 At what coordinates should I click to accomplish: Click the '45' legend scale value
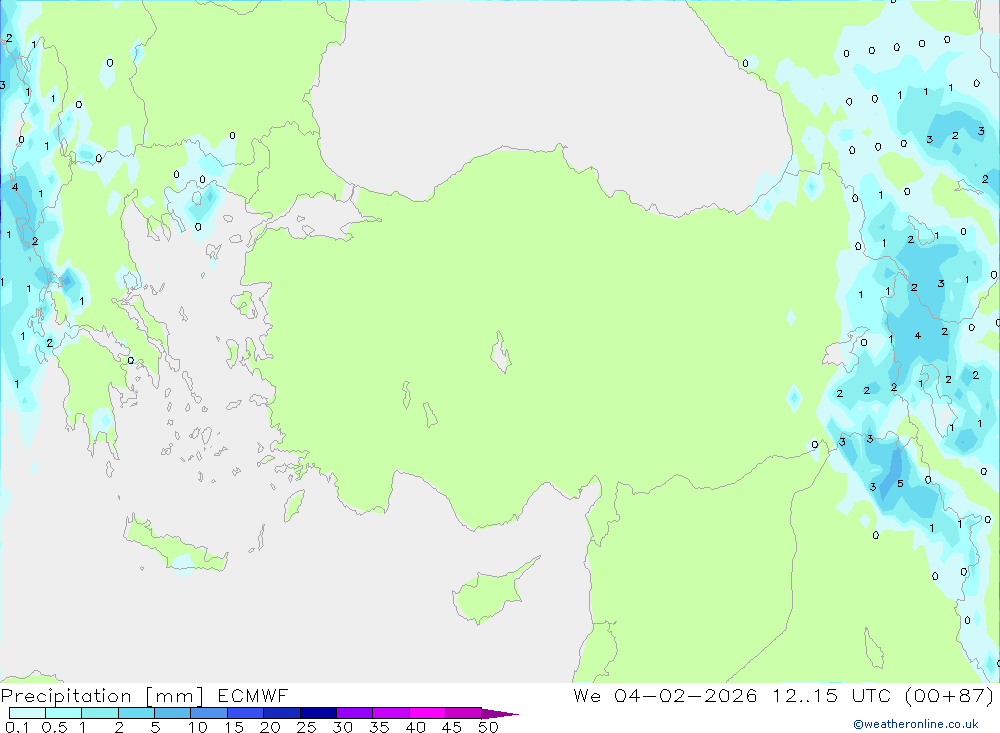(452, 727)
